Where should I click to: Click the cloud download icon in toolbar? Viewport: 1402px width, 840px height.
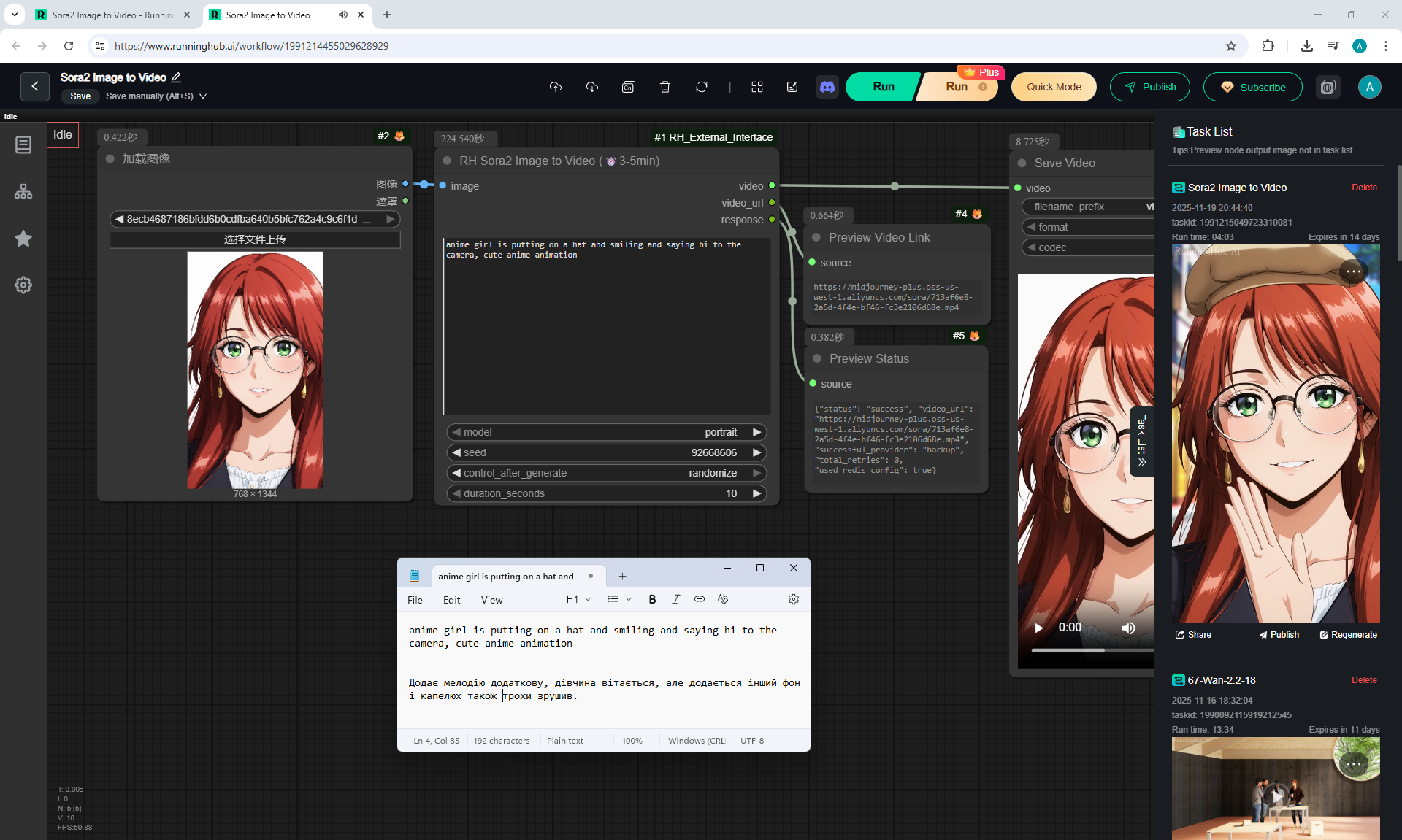click(592, 87)
